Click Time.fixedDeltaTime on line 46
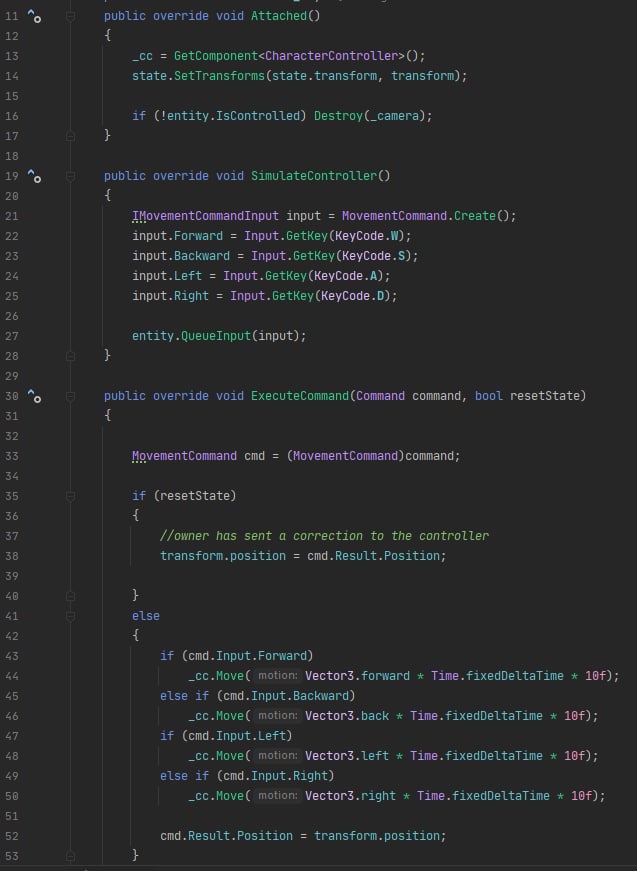This screenshot has height=871, width=637. [x=476, y=716]
